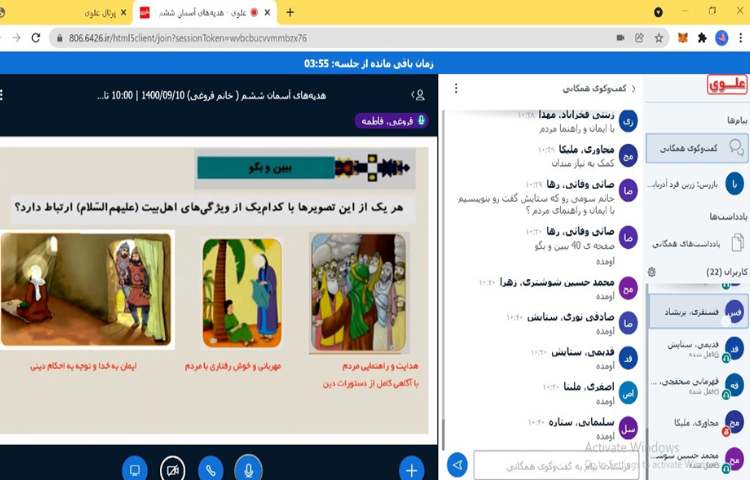Select user فستقری، پرشاد
This screenshot has width=750, height=480.
(x=698, y=312)
